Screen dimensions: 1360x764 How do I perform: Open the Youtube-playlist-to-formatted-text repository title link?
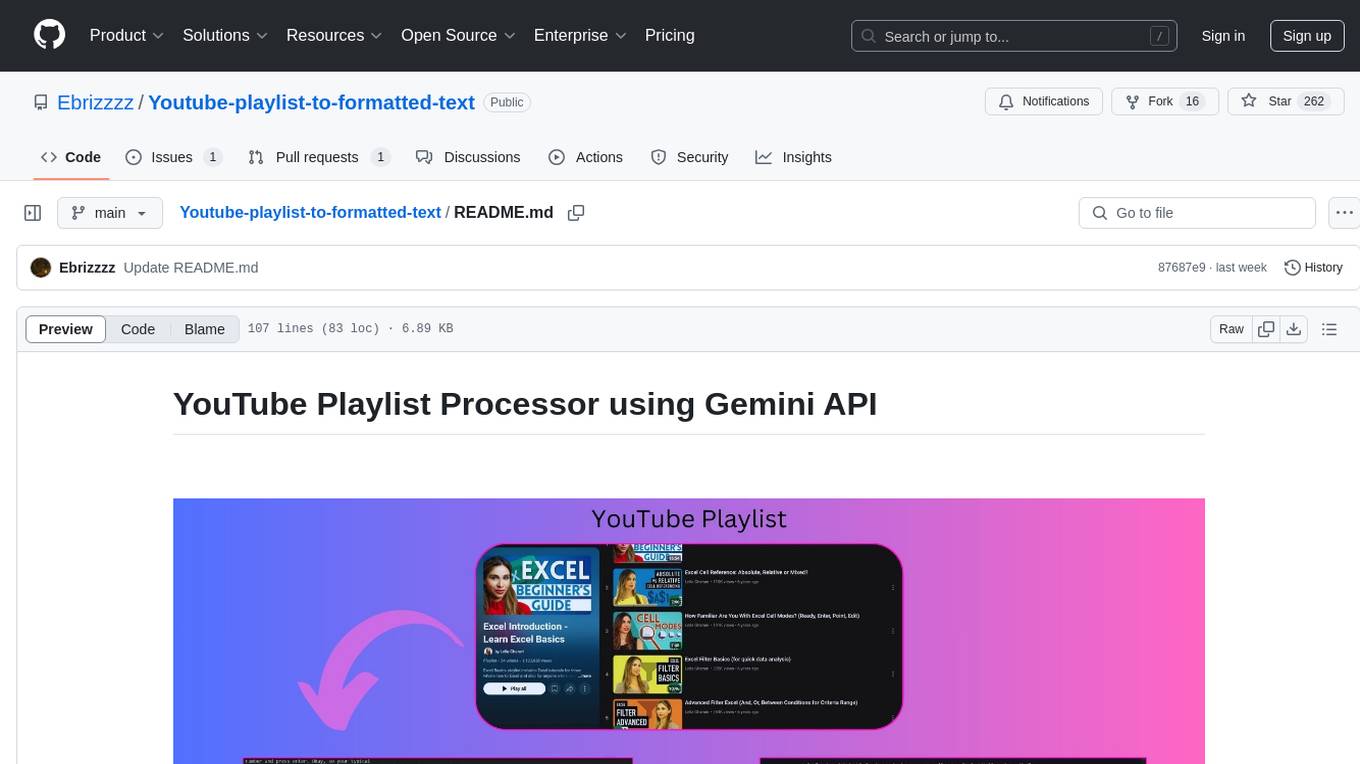coord(311,102)
